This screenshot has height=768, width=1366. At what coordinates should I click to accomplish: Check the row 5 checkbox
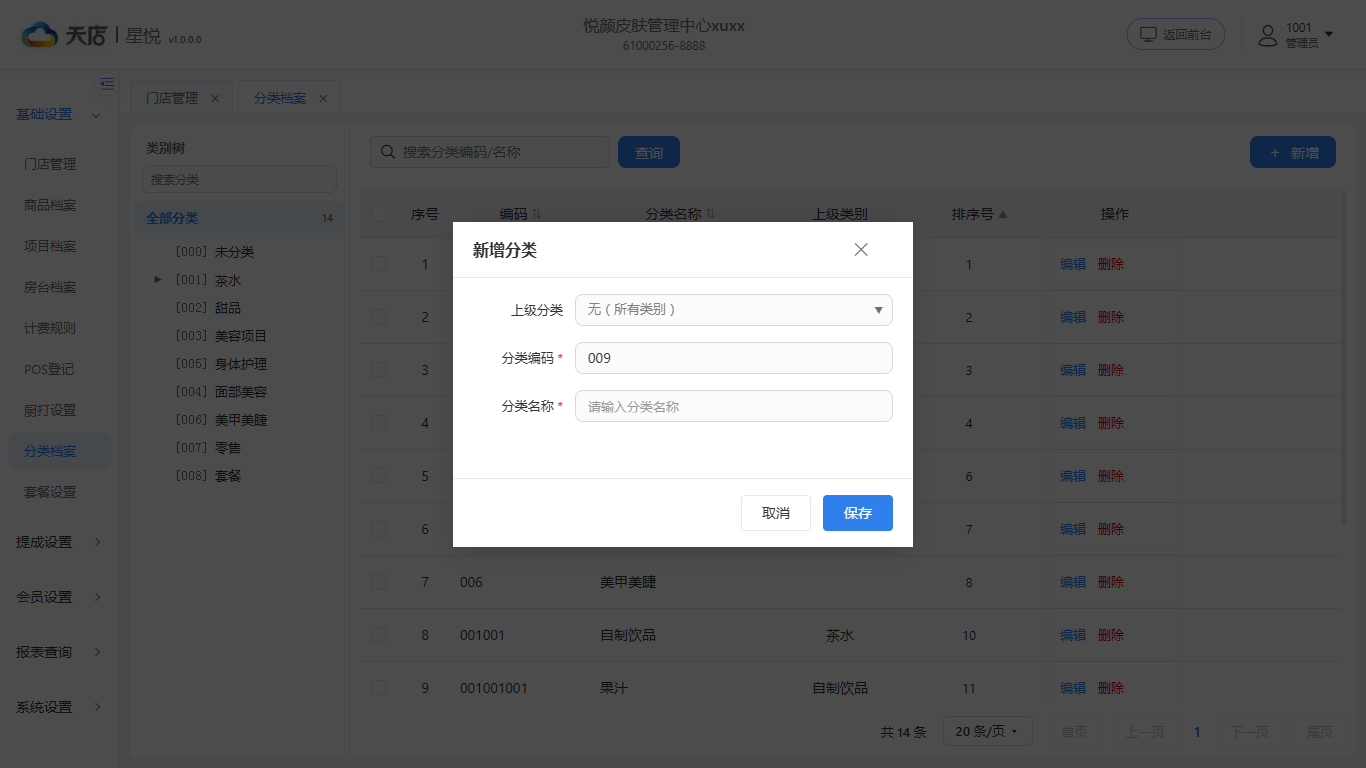point(379,476)
